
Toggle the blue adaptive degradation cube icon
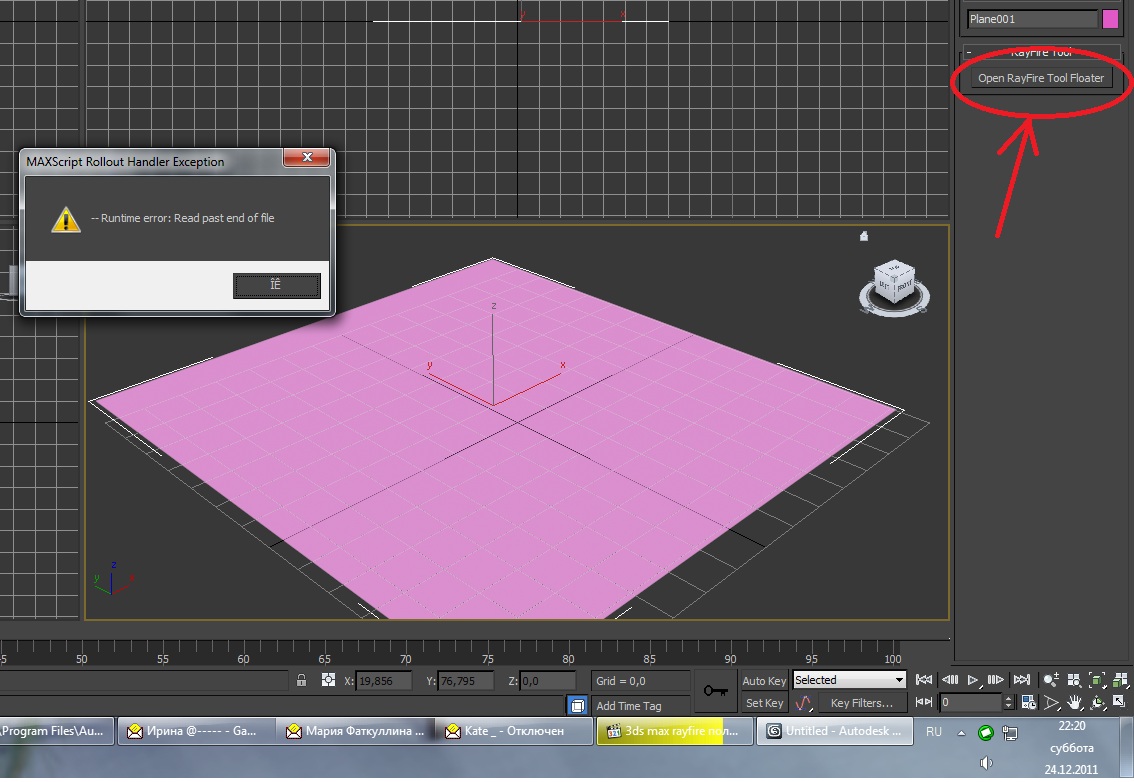(x=577, y=705)
